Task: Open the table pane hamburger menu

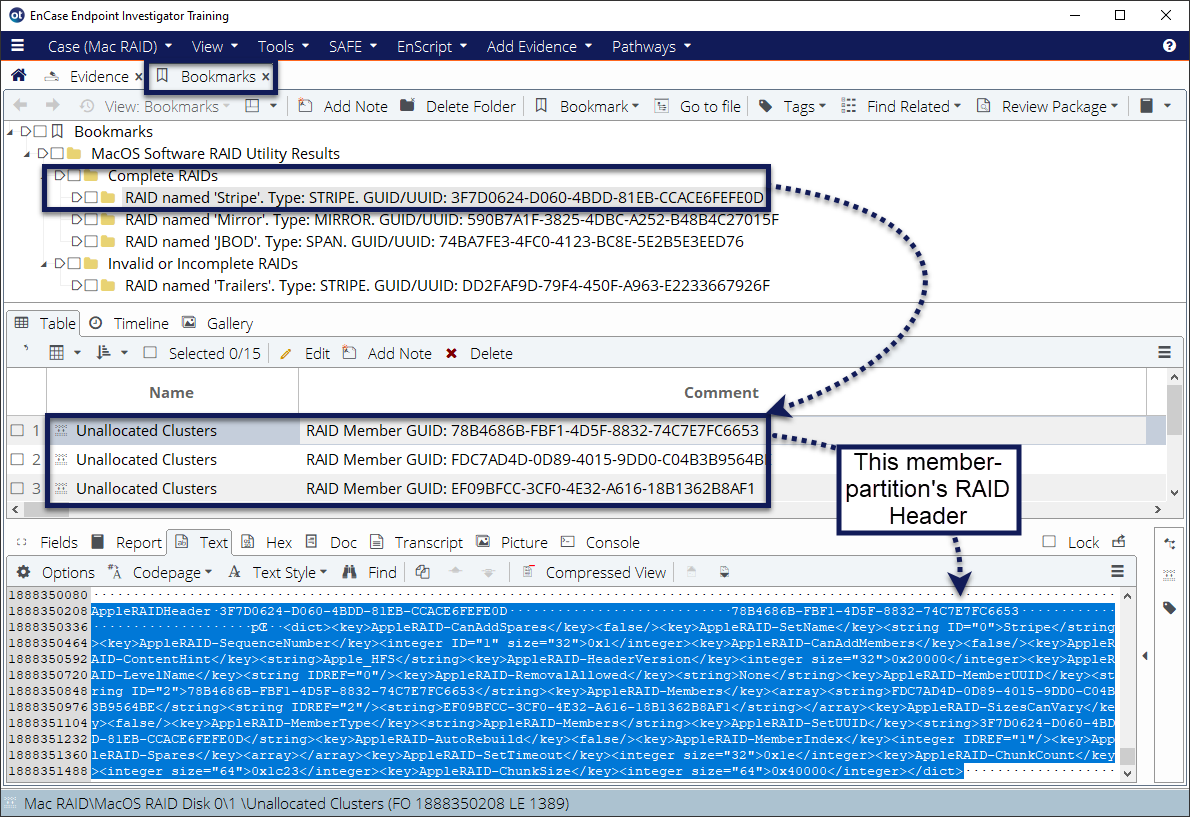Action: (x=1164, y=353)
